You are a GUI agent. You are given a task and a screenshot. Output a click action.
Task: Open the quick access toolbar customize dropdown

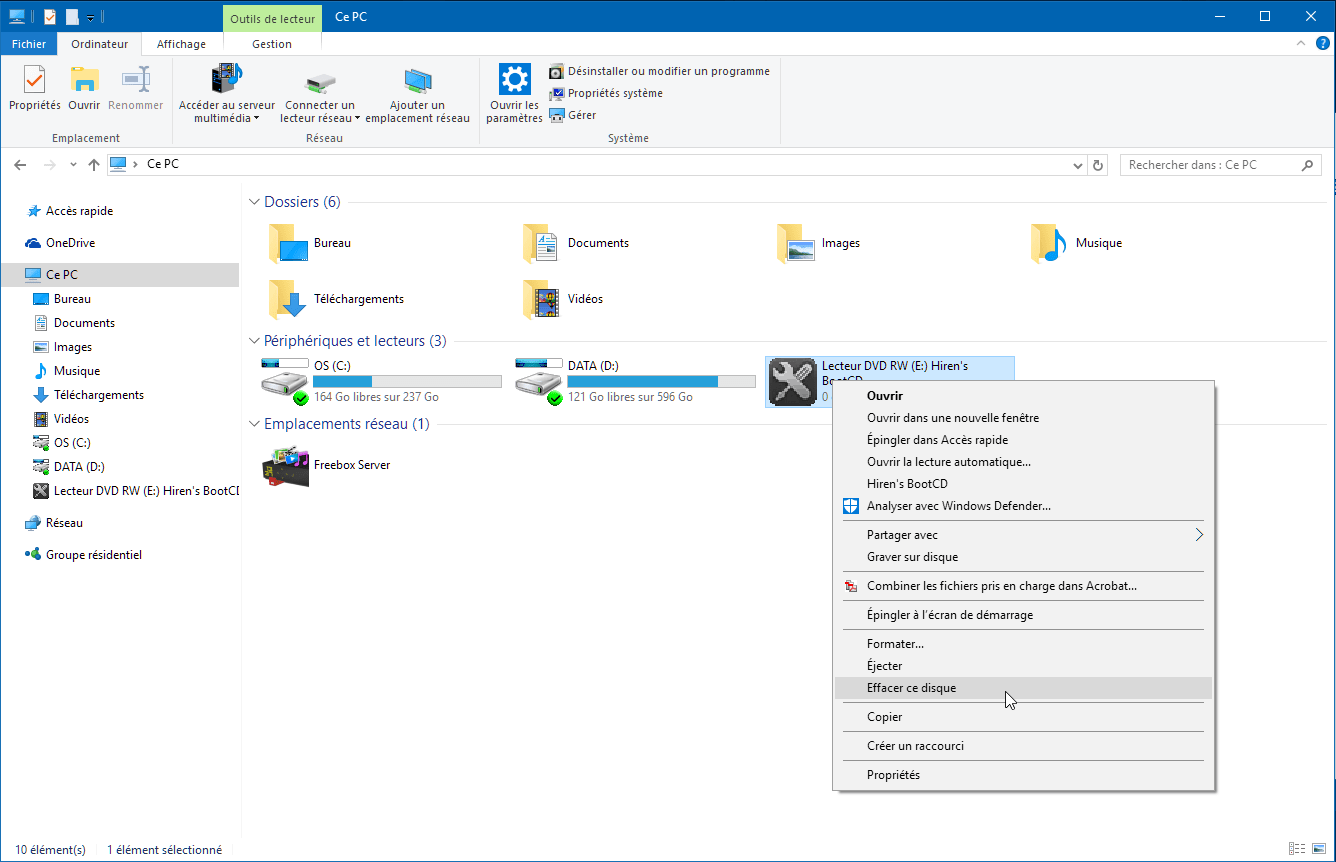[x=90, y=17]
